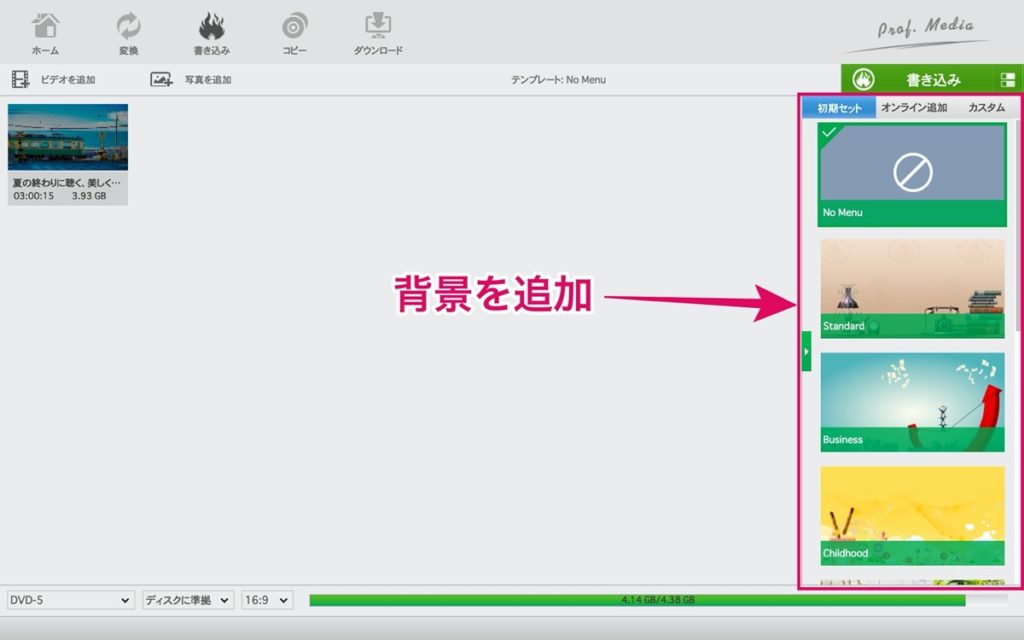
Task: Open the ダウンロード download icon
Action: click(378, 25)
